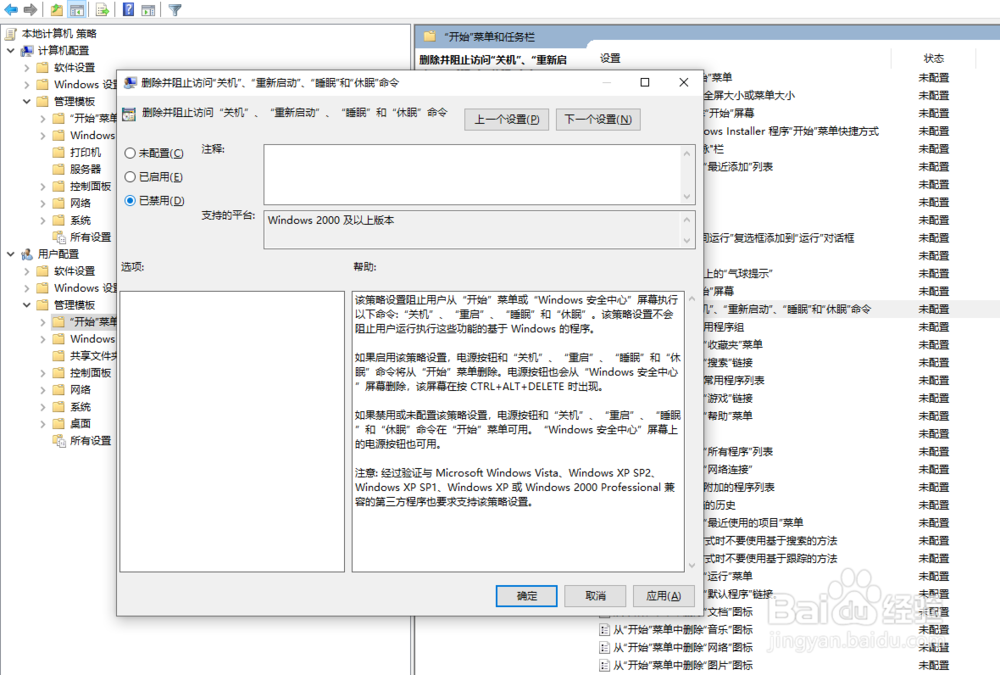Click the 下一个设置(N) button
The height and width of the screenshot is (675, 1000).
click(x=598, y=119)
